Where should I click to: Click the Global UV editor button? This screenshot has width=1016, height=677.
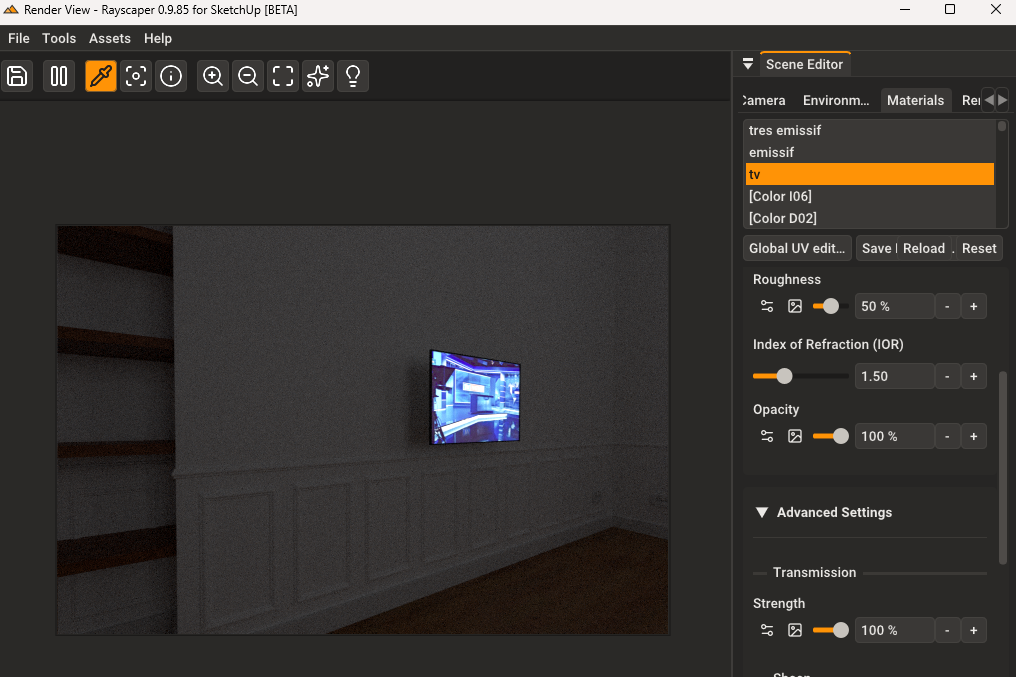tap(797, 248)
